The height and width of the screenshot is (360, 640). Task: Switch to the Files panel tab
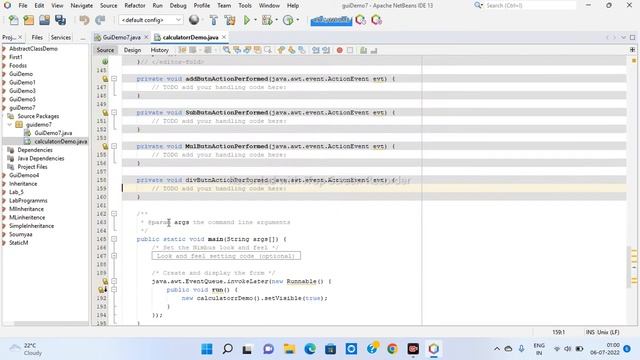point(37,37)
